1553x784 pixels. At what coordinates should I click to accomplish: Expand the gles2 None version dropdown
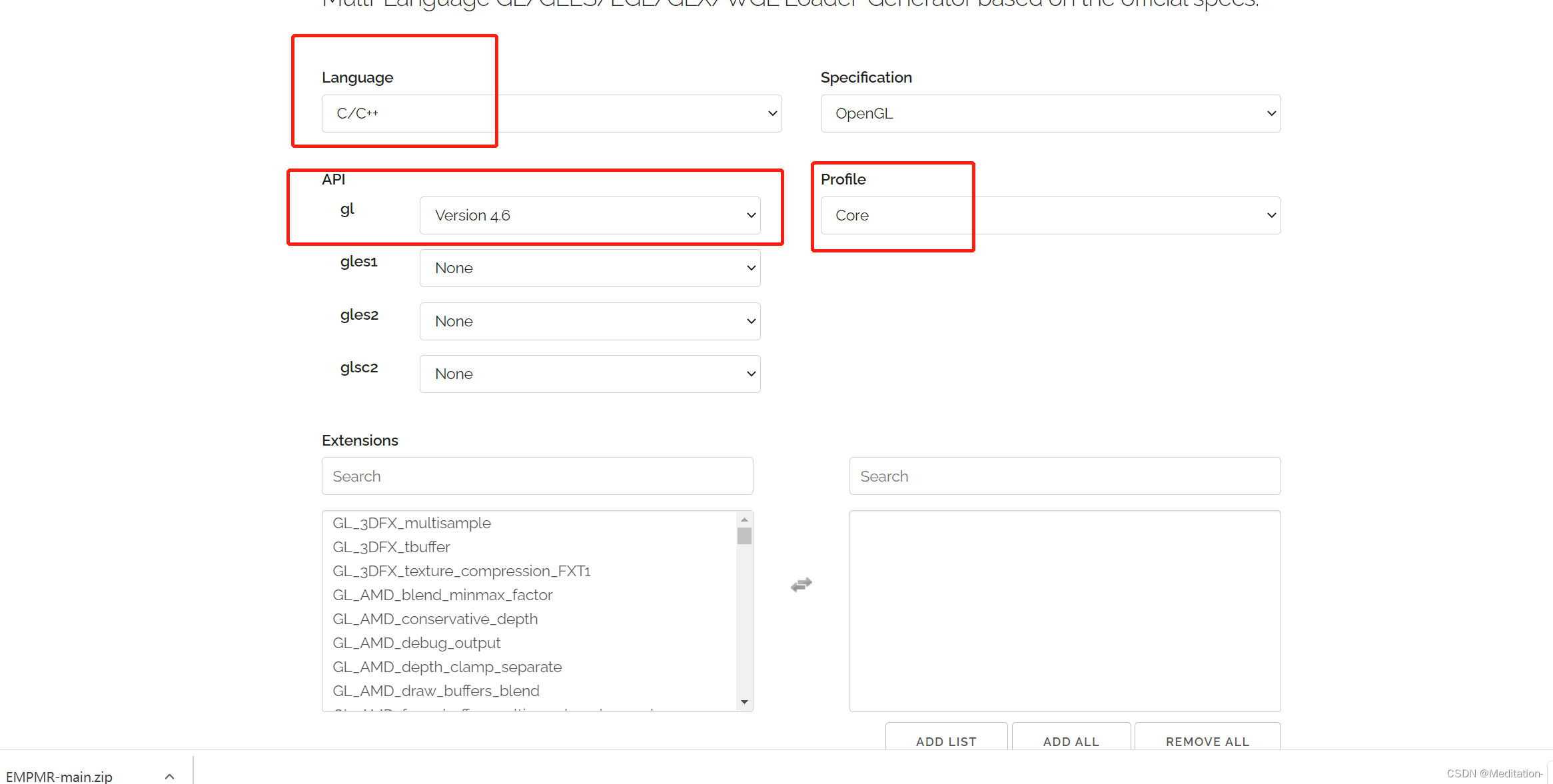click(x=590, y=320)
